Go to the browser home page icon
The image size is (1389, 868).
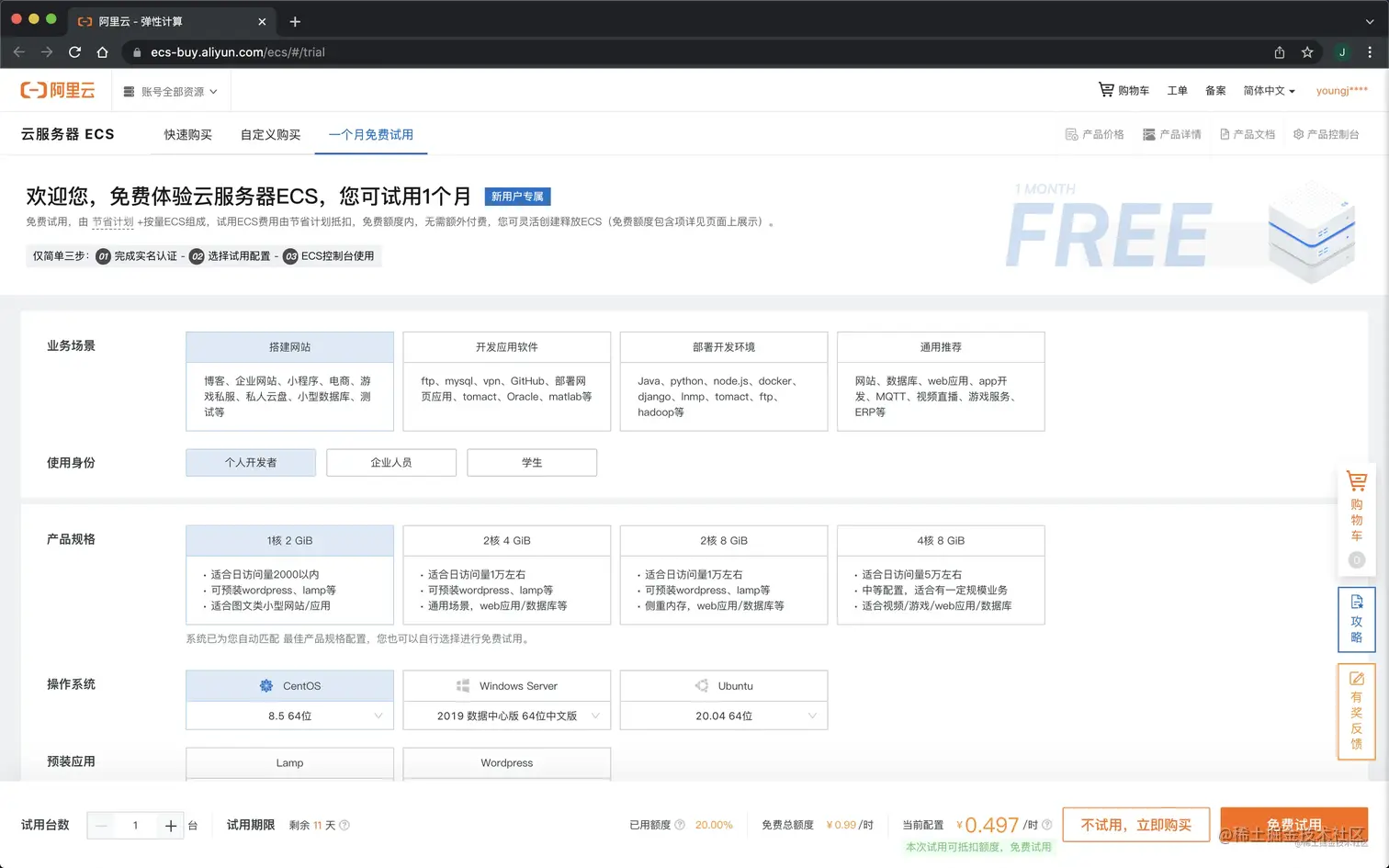click(103, 52)
